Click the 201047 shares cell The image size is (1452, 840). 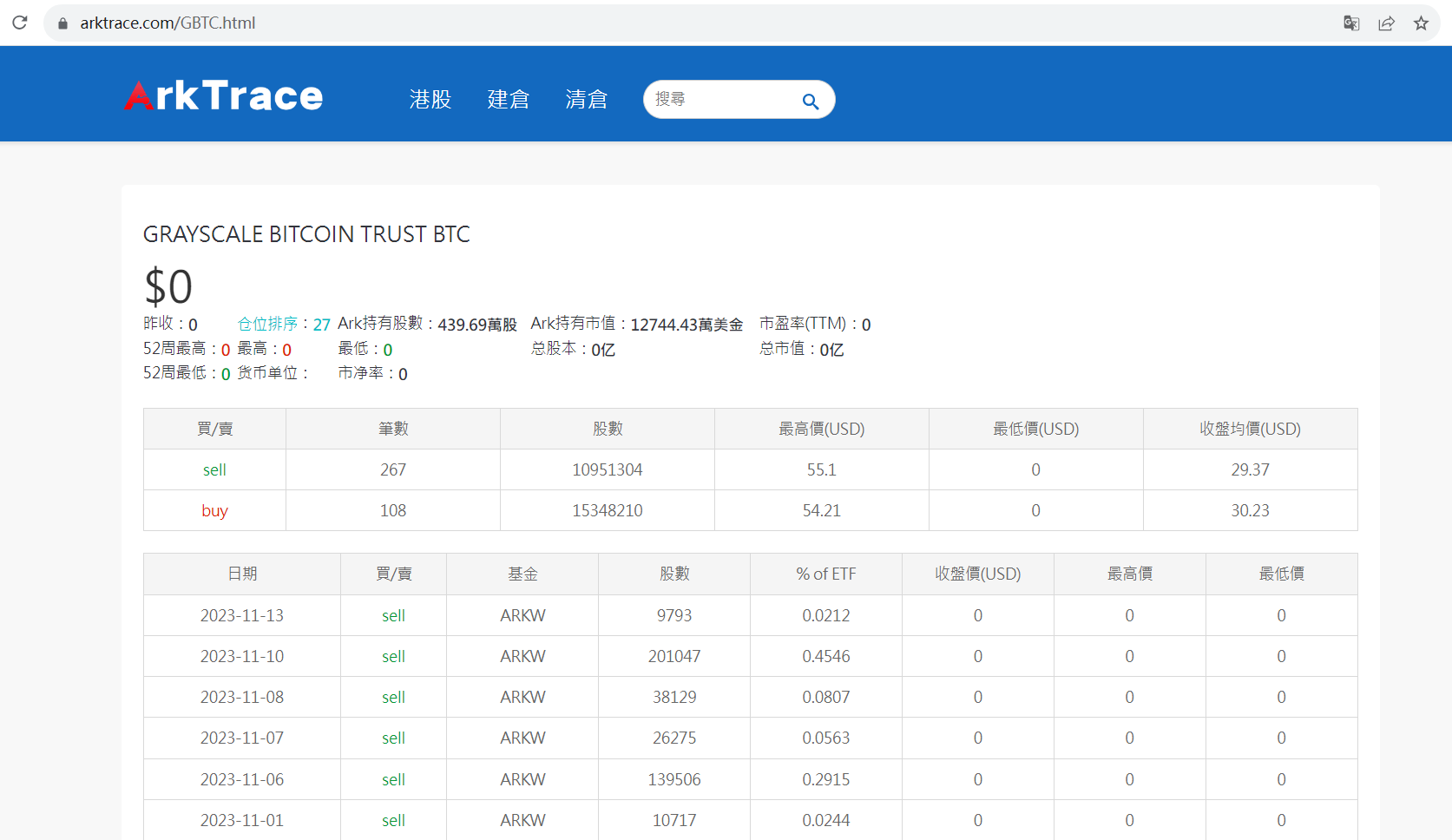pos(674,656)
